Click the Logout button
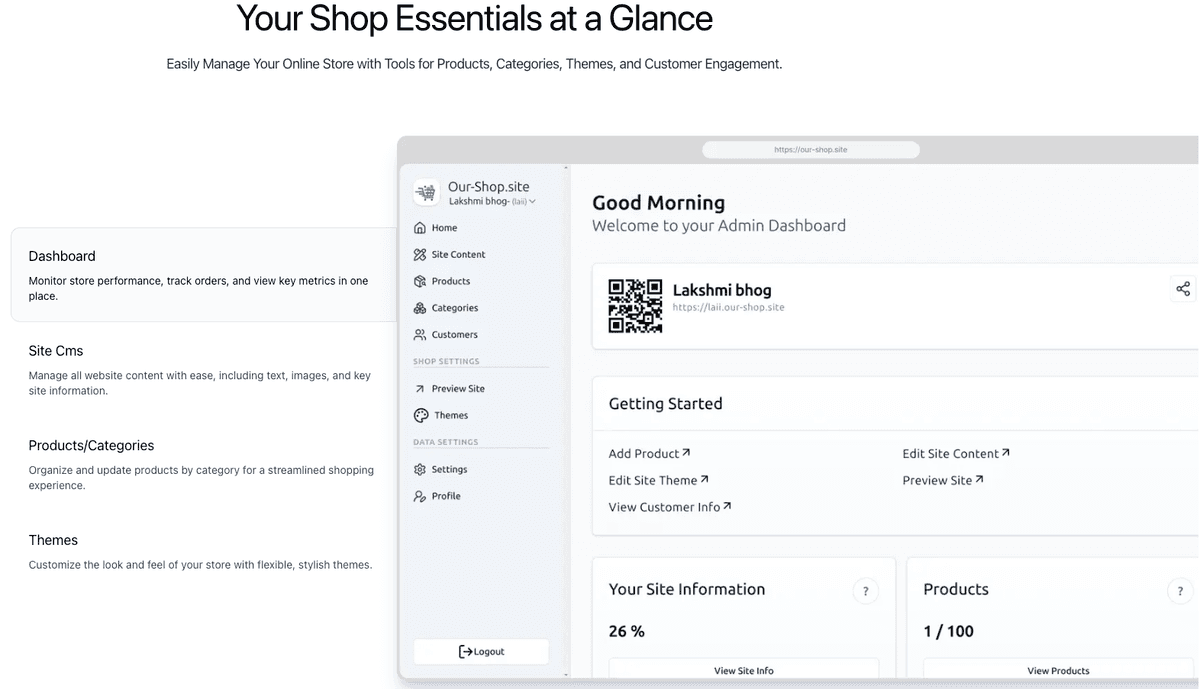The image size is (1200, 689). pyautogui.click(x=481, y=651)
